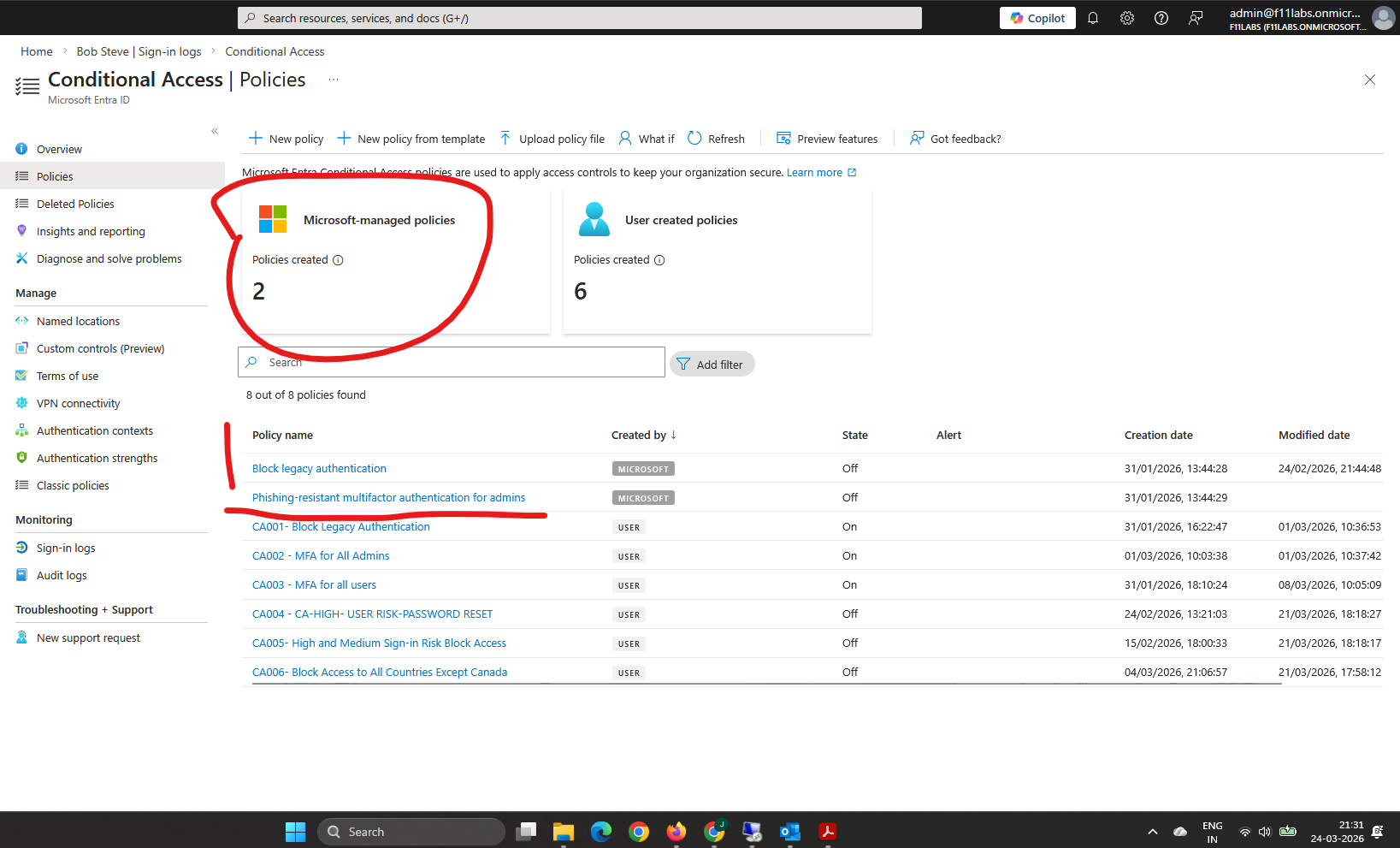
Task: Open CA002 - MFA for All Admins policy
Action: (x=321, y=556)
